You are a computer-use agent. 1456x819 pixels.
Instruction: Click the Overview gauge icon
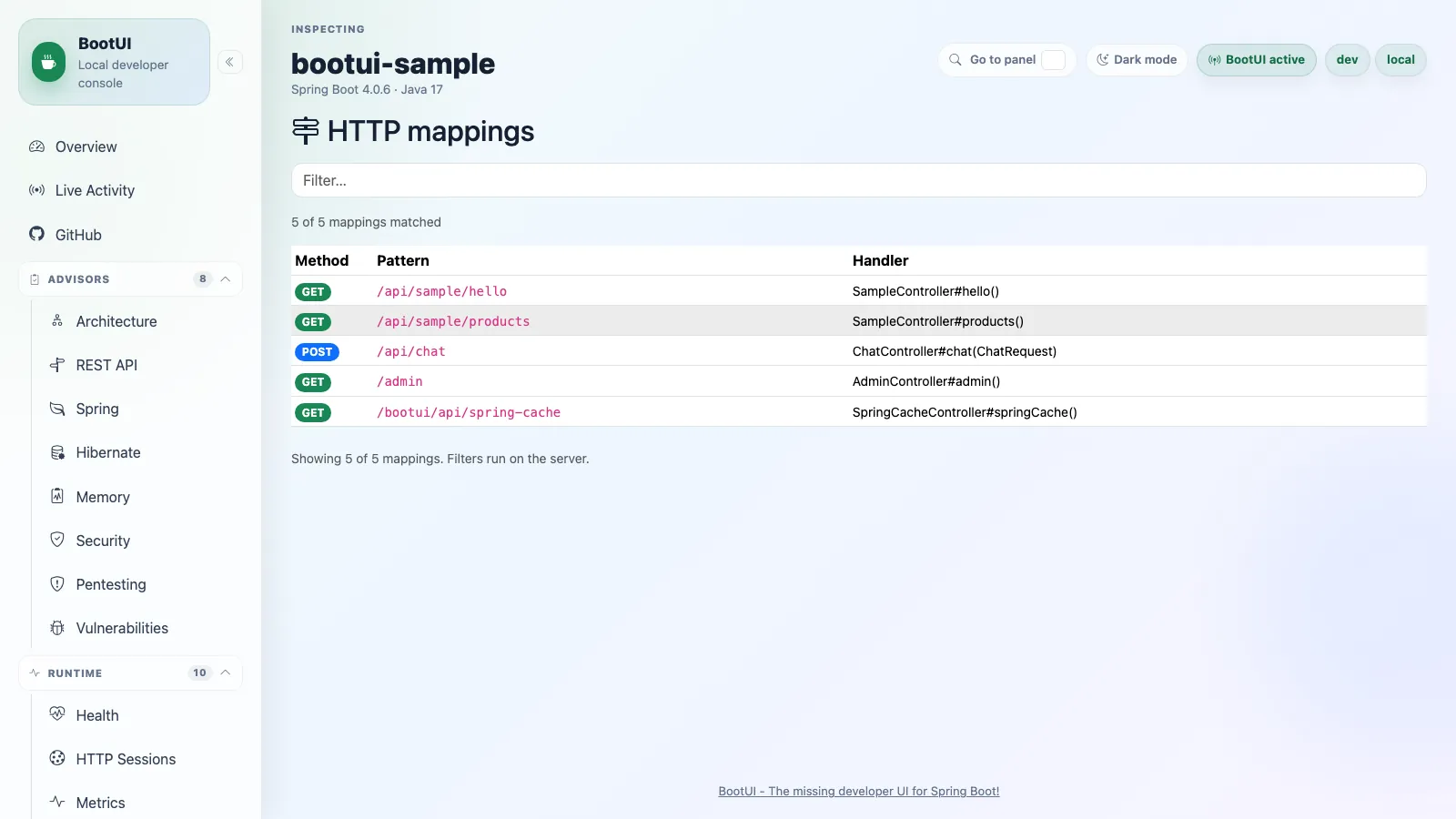click(x=36, y=147)
